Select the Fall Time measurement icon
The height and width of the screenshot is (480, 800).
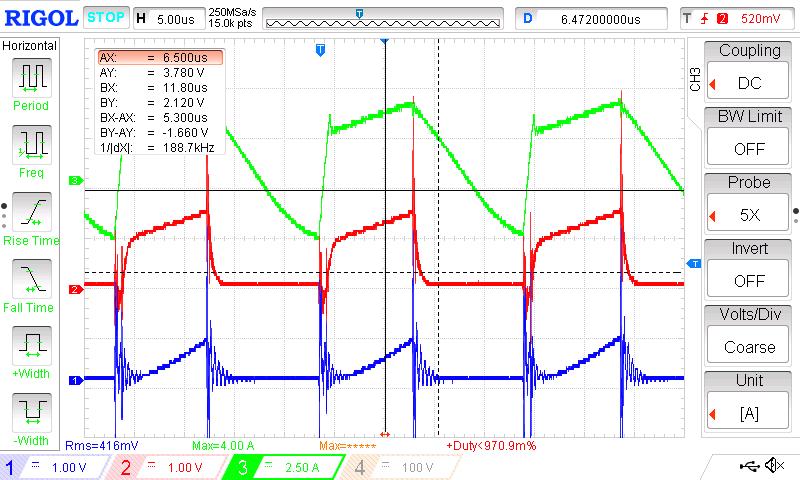tap(32, 279)
